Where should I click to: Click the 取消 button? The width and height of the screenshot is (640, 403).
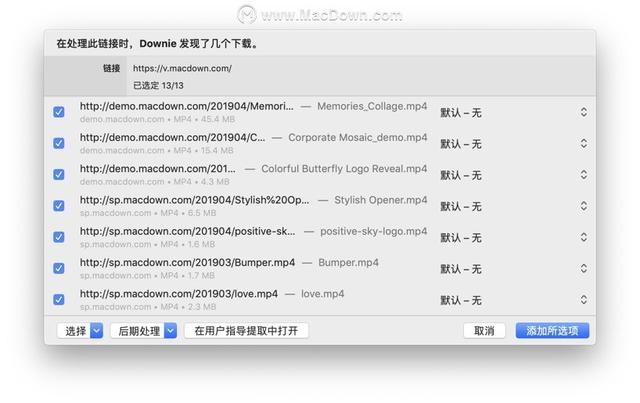484,331
